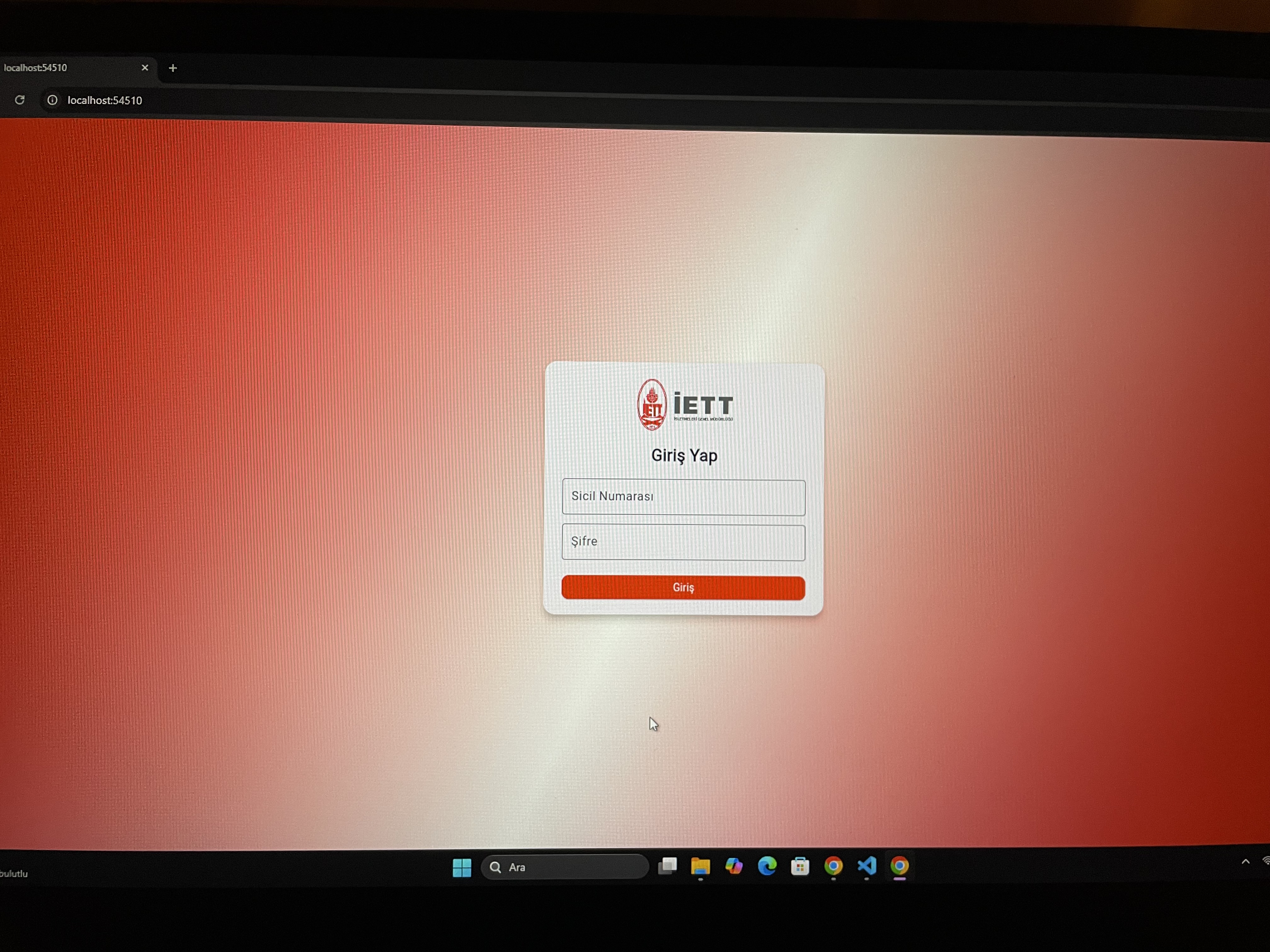The image size is (1270, 952).
Task: Open a new browser tab
Action: tap(173, 68)
